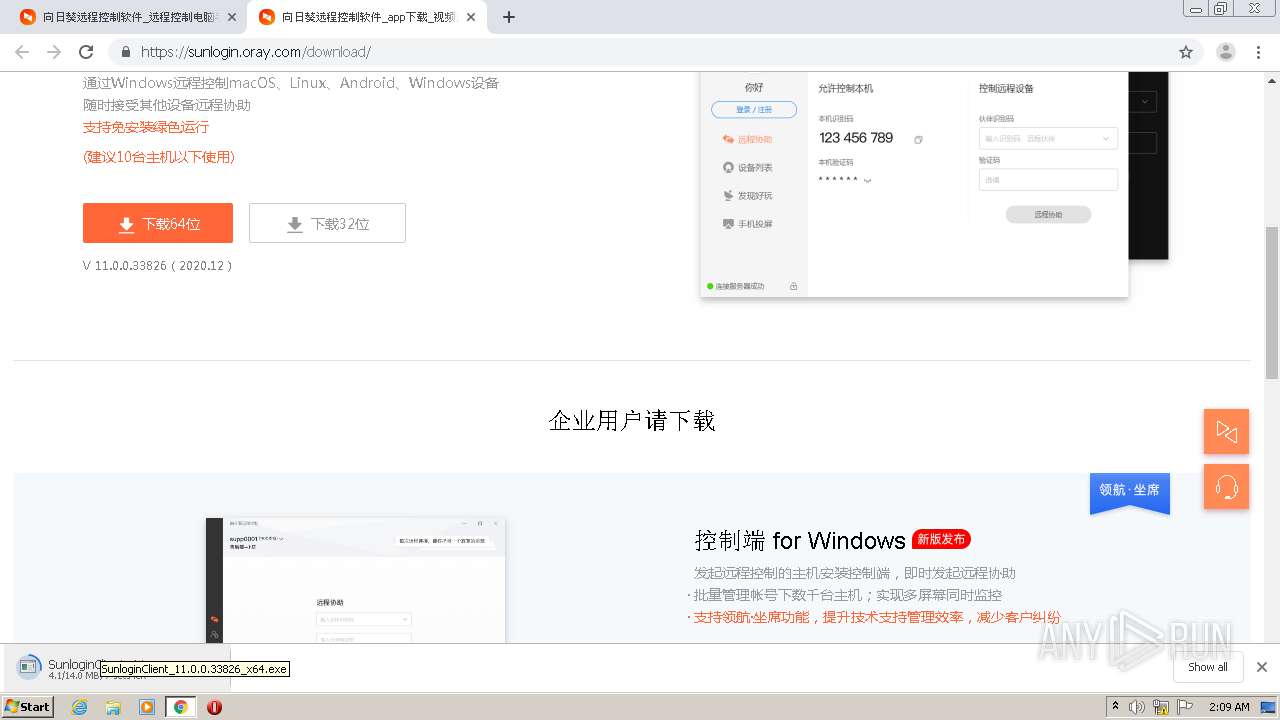Launch Internet Explorer from taskbar
This screenshot has width=1280, height=720.
point(80,707)
